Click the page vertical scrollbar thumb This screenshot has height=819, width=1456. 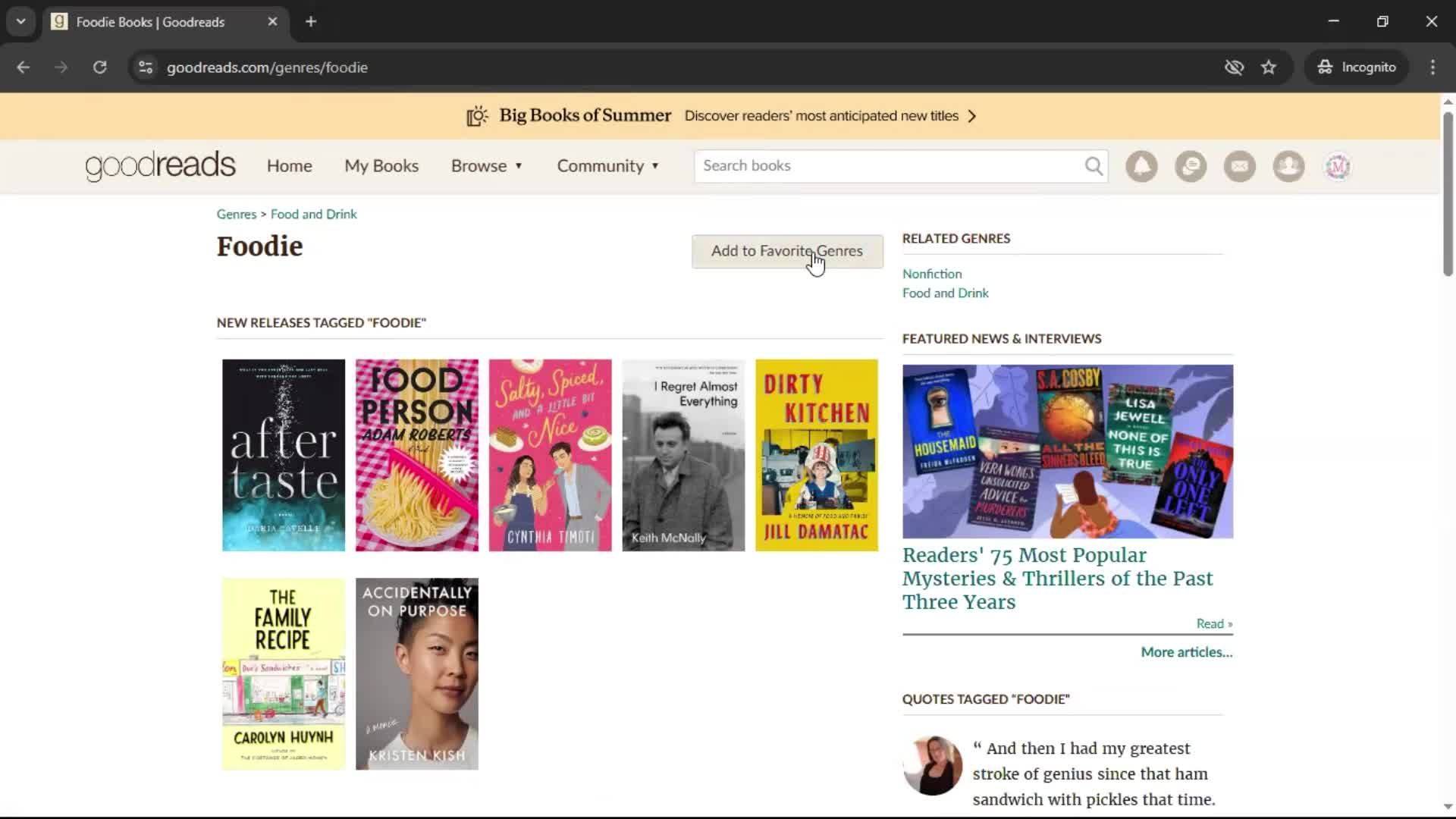coord(1448,193)
